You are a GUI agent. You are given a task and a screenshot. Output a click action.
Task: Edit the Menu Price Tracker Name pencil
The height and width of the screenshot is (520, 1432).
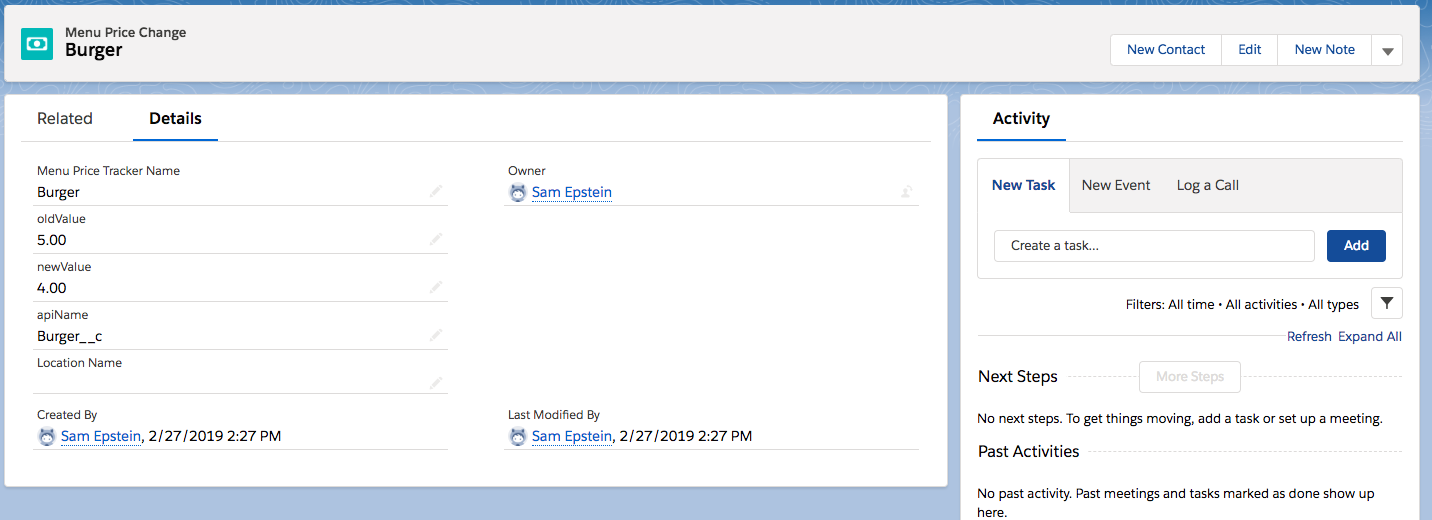(x=436, y=191)
